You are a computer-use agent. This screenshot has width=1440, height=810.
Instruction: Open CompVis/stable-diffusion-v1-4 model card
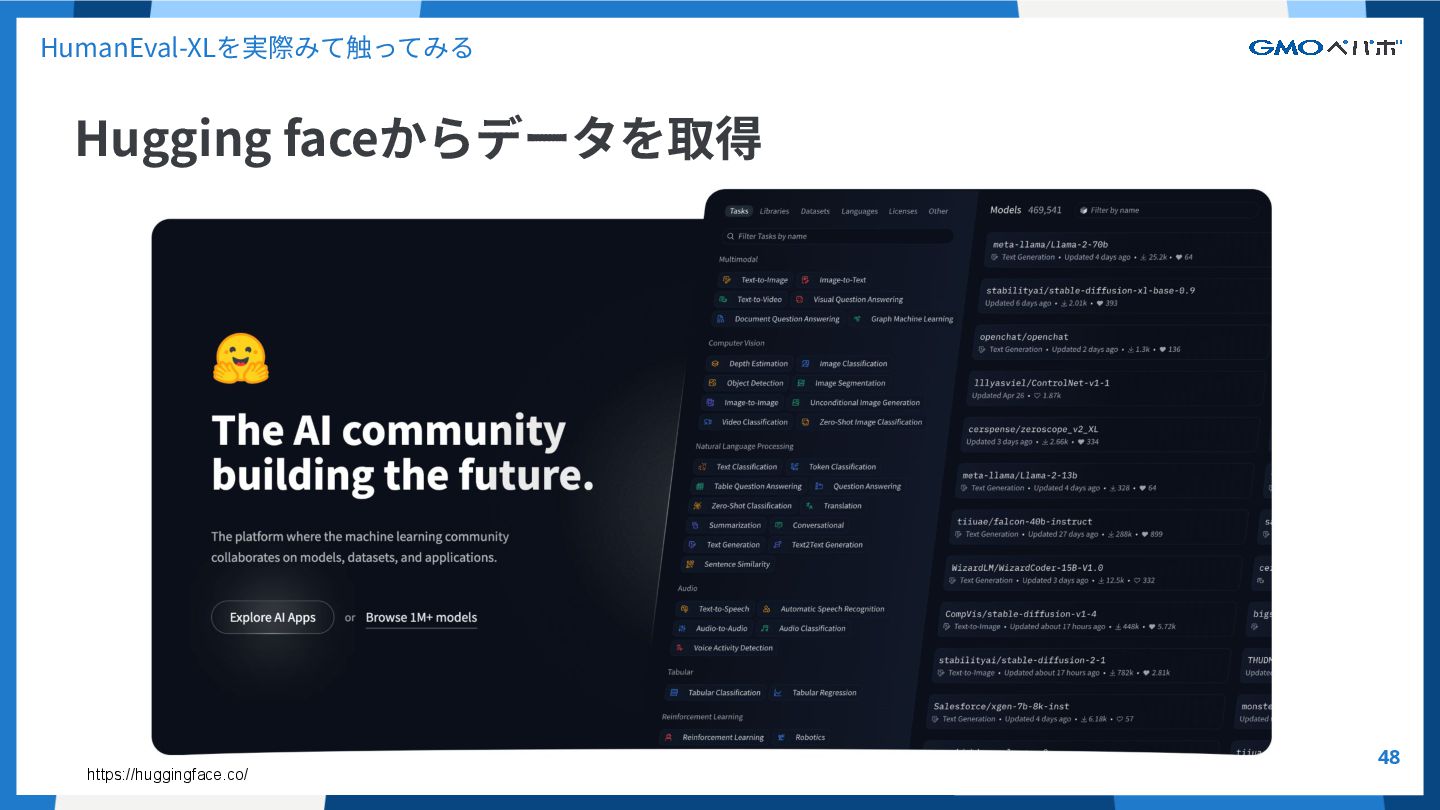point(1086,620)
